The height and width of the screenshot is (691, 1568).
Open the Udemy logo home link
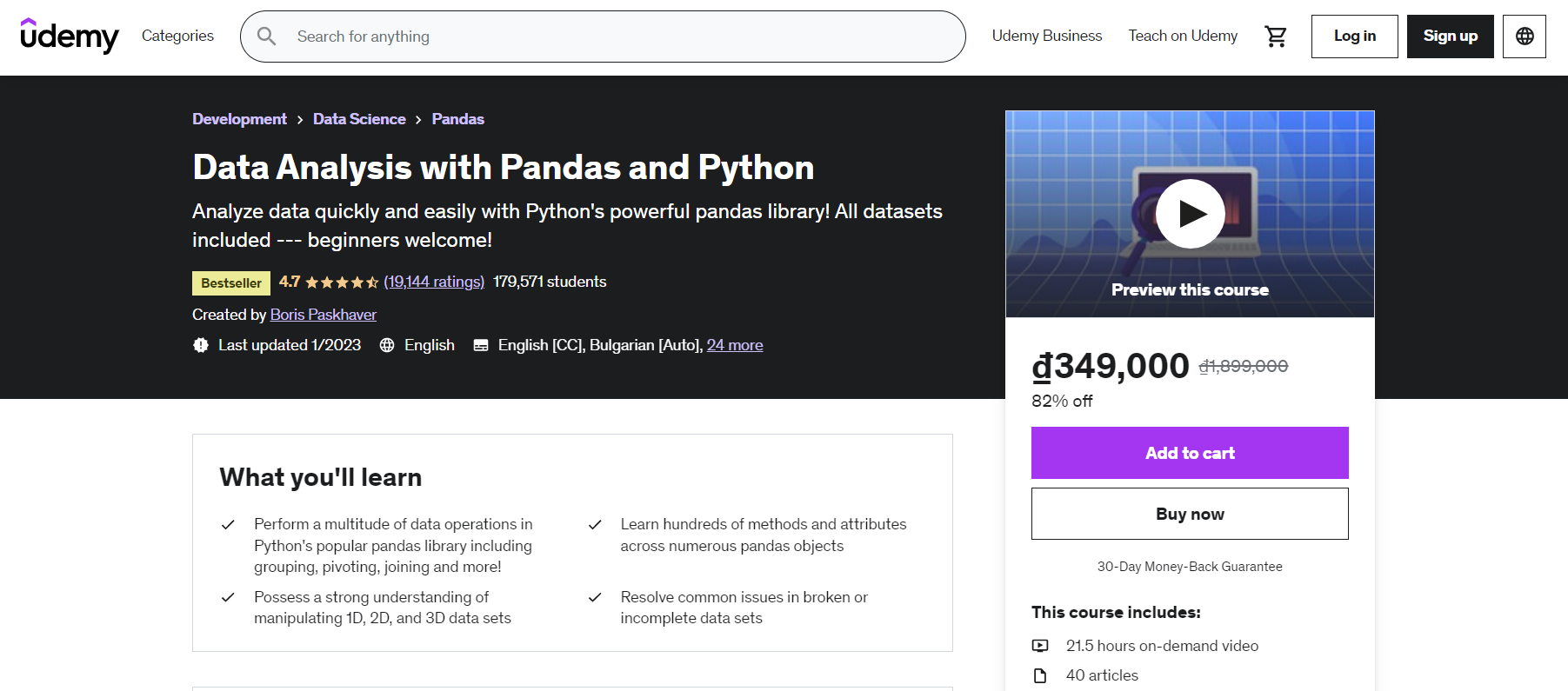tap(70, 36)
